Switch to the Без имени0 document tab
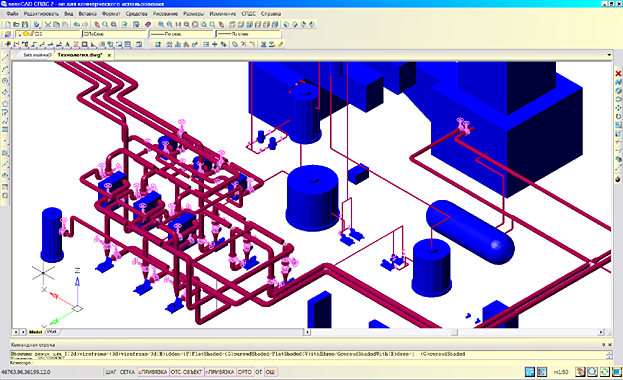The height and width of the screenshot is (380, 623). [37, 55]
